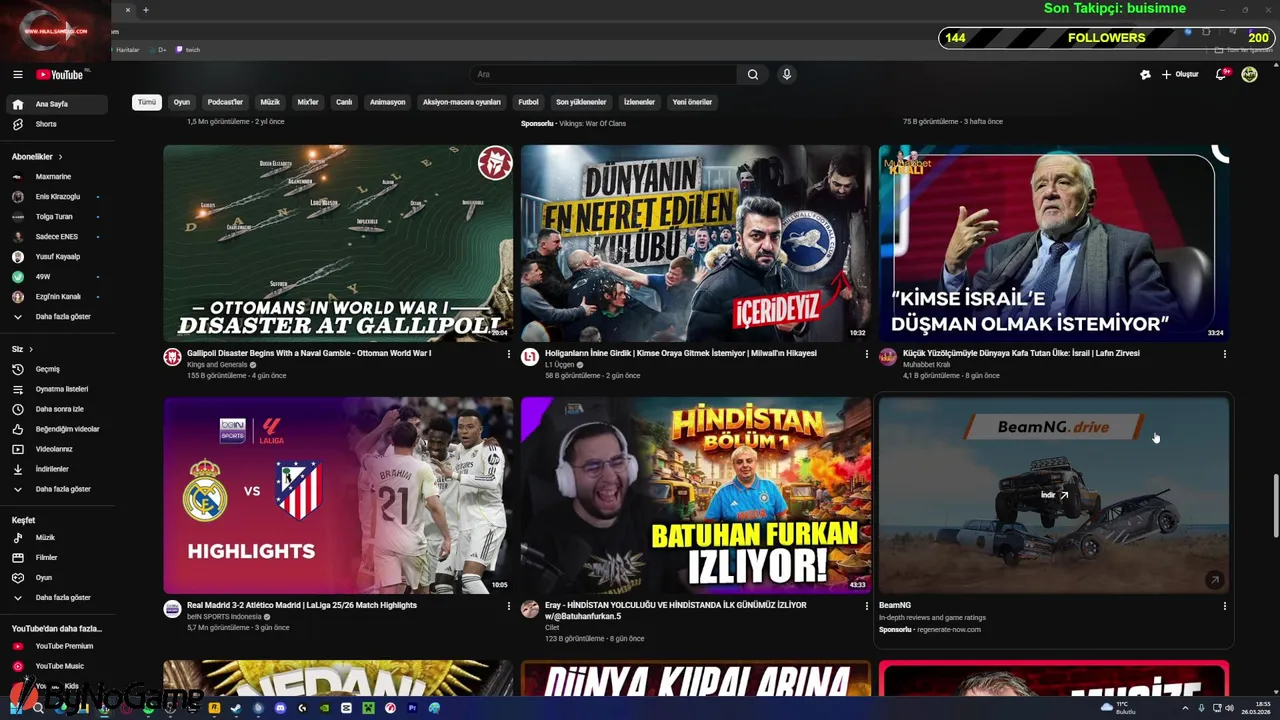Open Geçmiş watch history

[58, 369]
